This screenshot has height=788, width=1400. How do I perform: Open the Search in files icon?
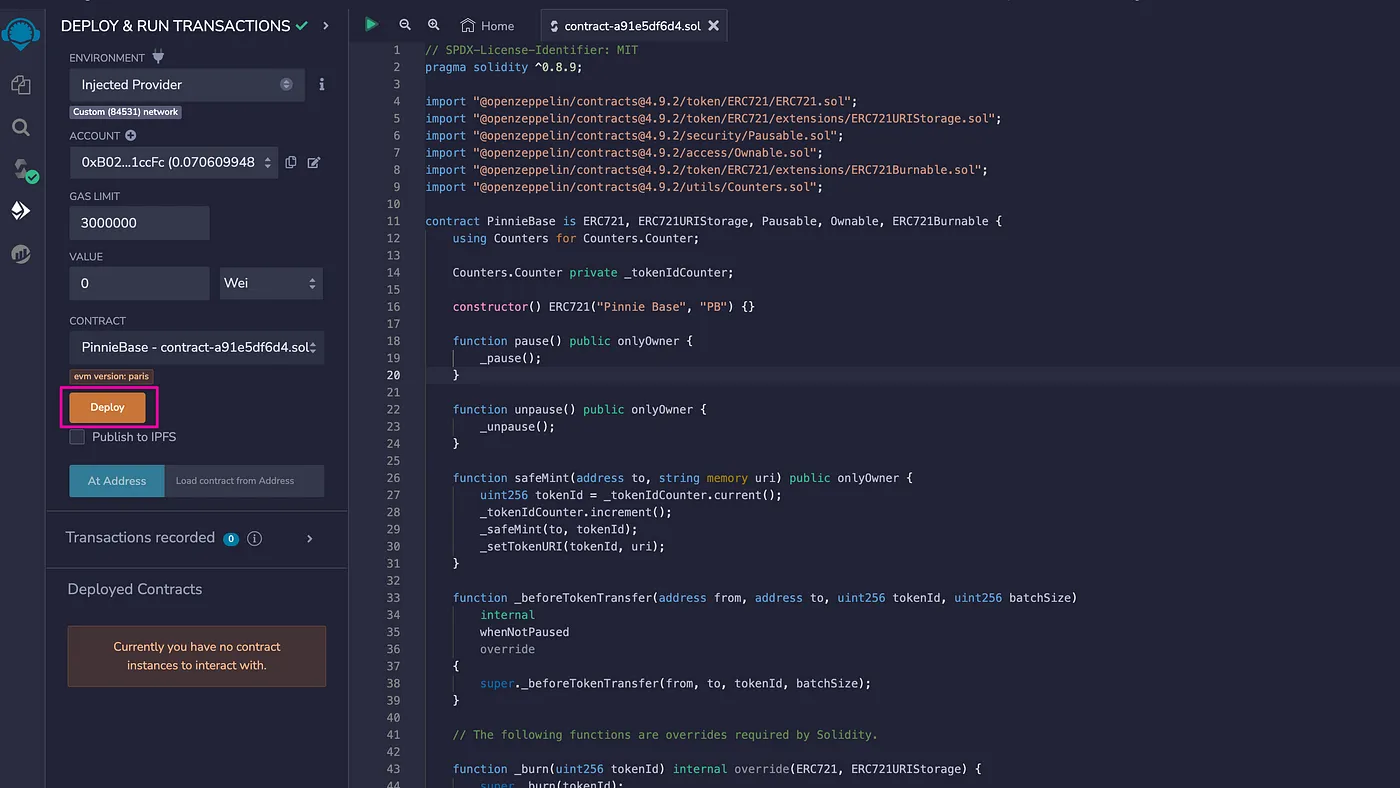click(20, 127)
